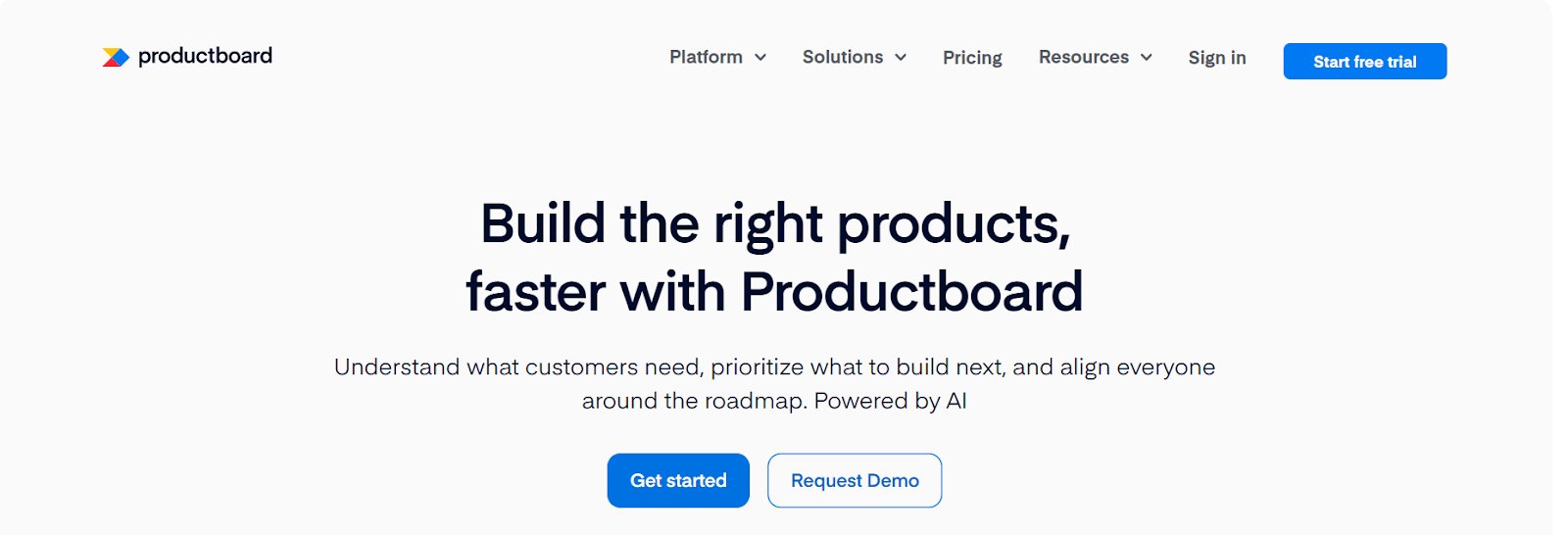Select the outlined Request Demo button
The image size is (1568, 535).
tap(855, 480)
